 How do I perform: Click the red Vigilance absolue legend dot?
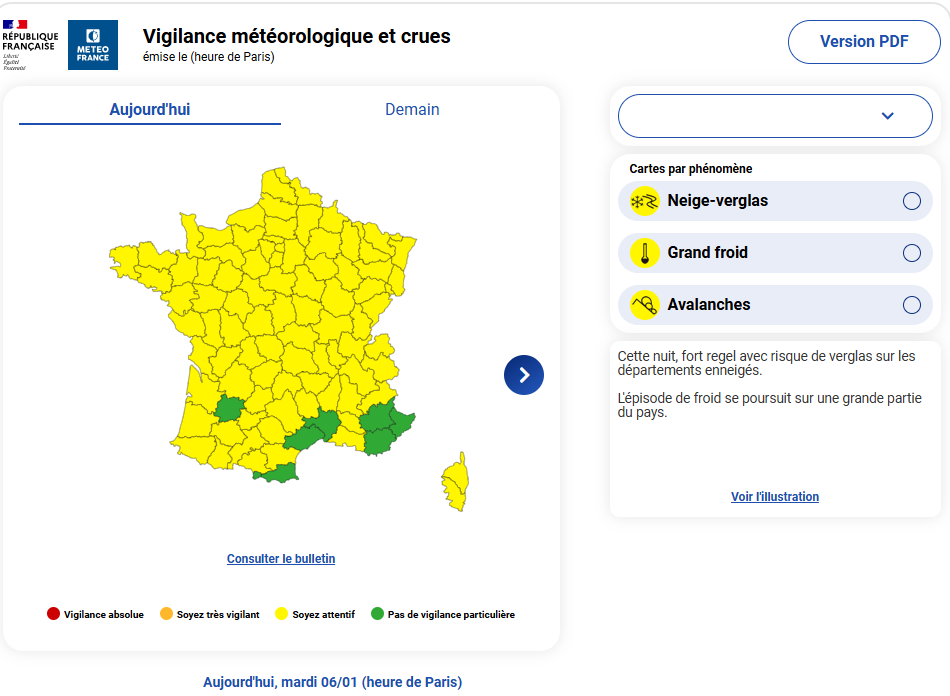[53, 614]
